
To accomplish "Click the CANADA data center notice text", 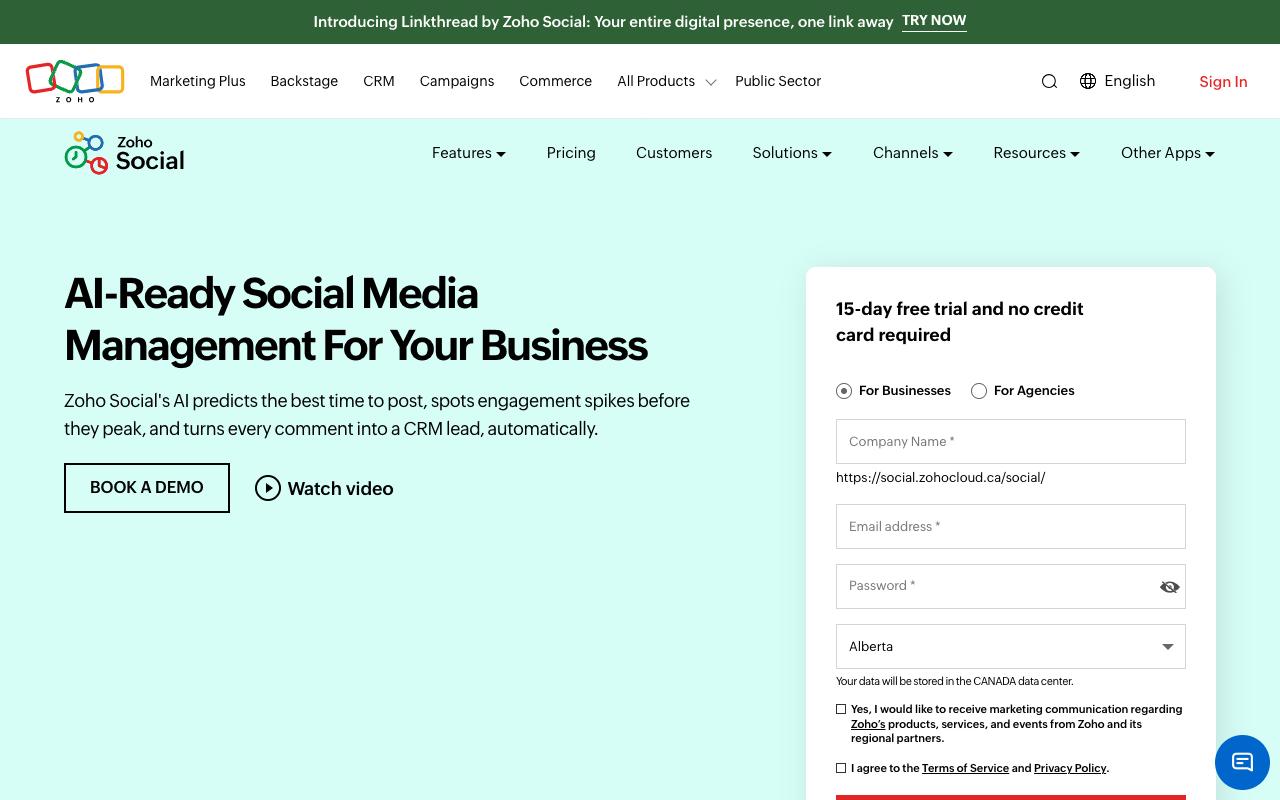I will 955,681.
